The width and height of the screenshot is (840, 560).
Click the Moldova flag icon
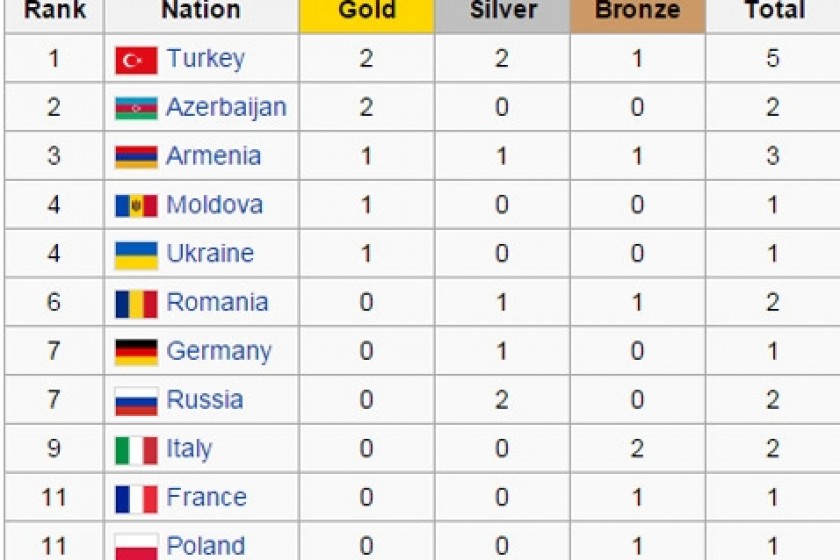[136, 206]
